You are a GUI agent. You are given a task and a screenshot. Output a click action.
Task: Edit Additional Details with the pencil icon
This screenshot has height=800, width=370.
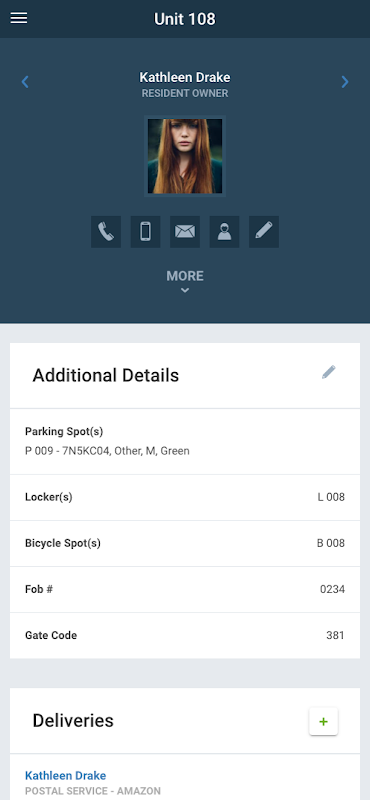tap(329, 372)
